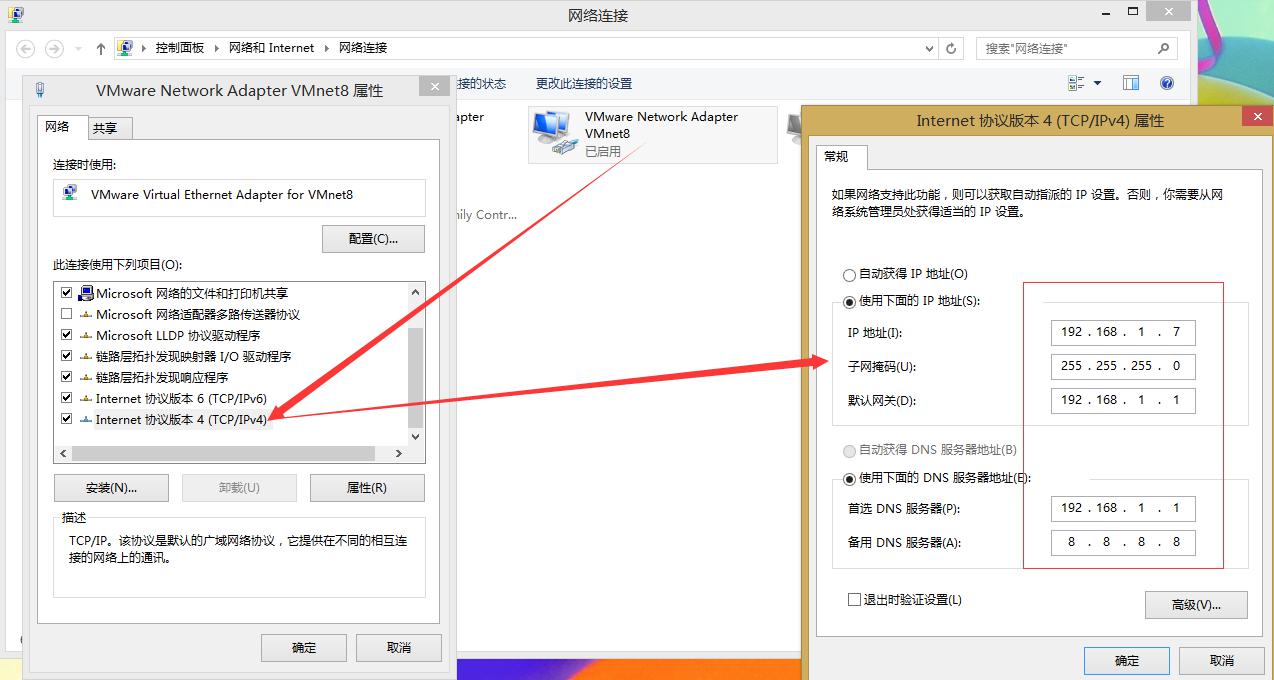
Task: Switch to the 共享 tab
Action: pos(105,128)
